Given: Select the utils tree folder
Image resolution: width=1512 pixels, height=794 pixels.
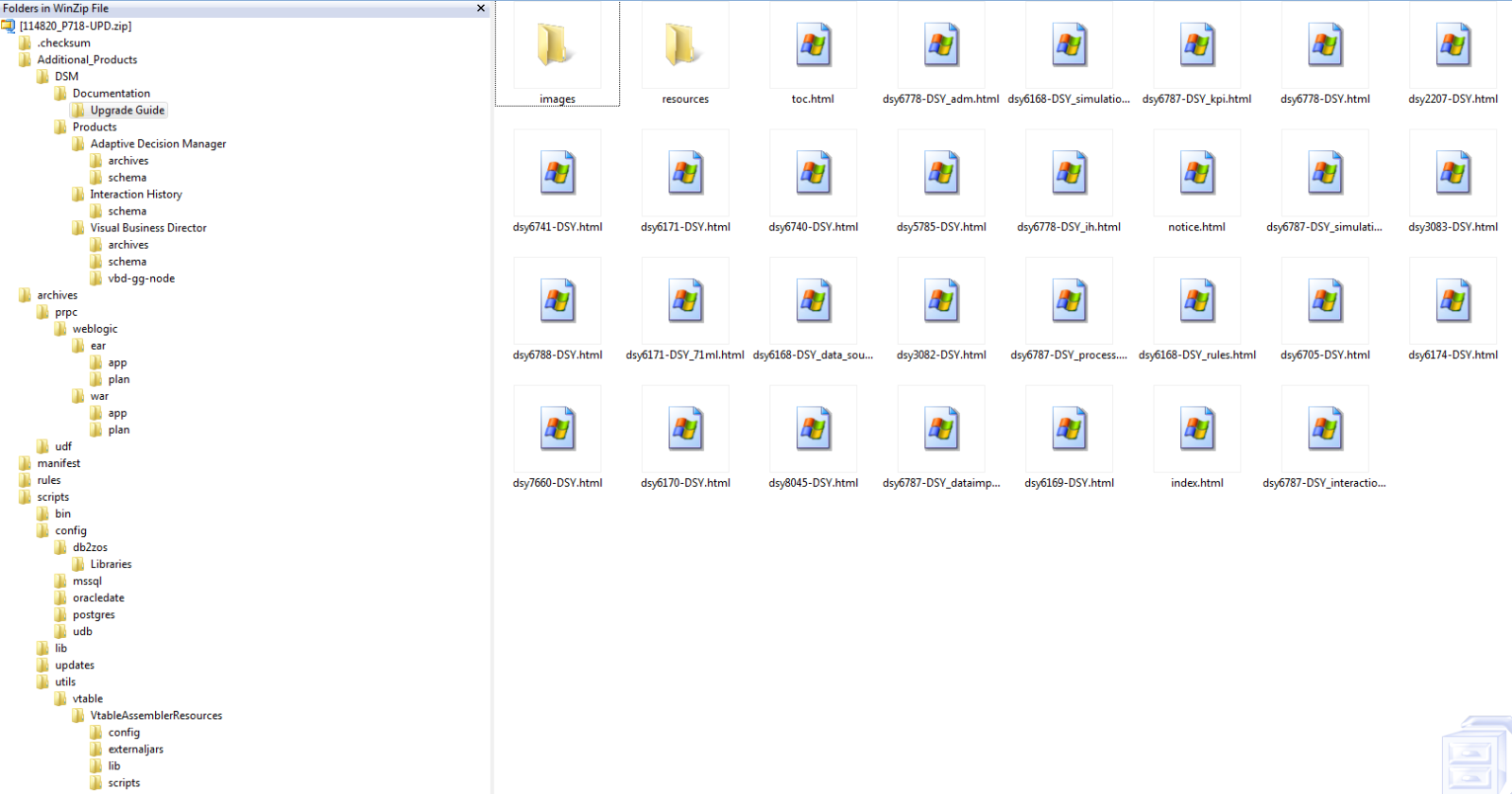Looking at the screenshot, I should click(65, 682).
